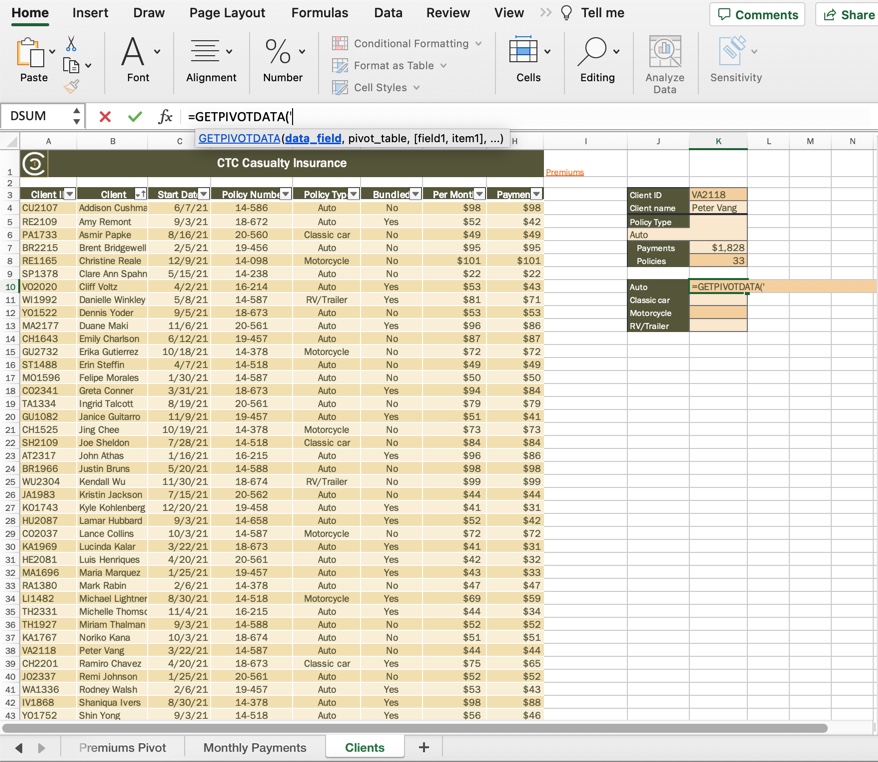Add a new sheet with the plus button
Image resolution: width=878 pixels, height=762 pixels.
(x=425, y=746)
